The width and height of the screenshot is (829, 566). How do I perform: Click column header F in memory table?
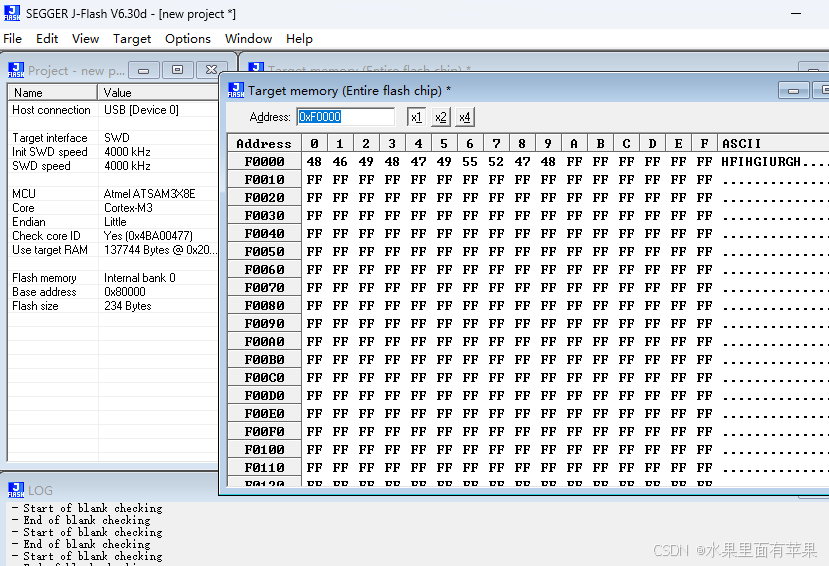coord(704,143)
